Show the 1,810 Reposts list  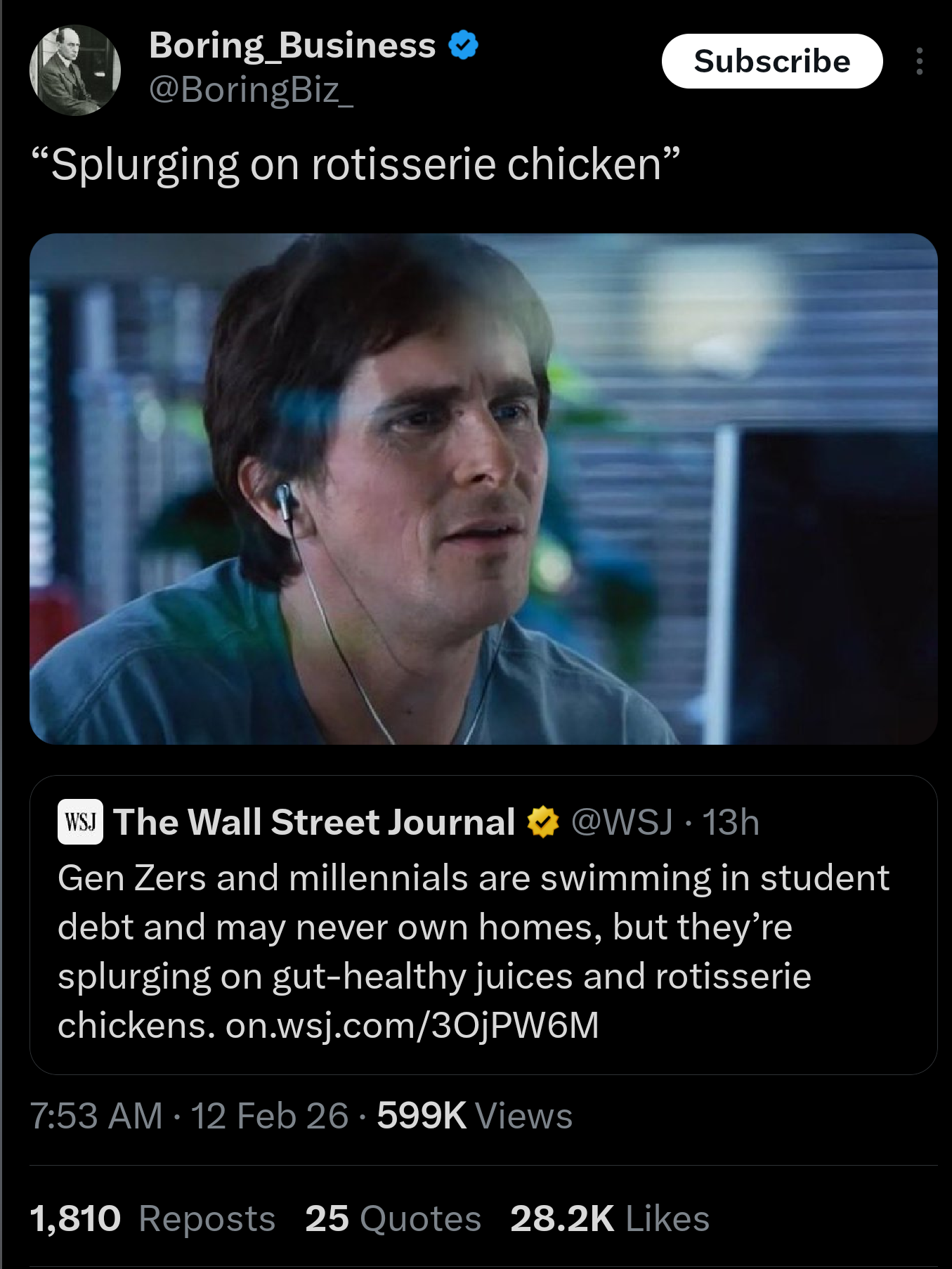coord(152,1218)
